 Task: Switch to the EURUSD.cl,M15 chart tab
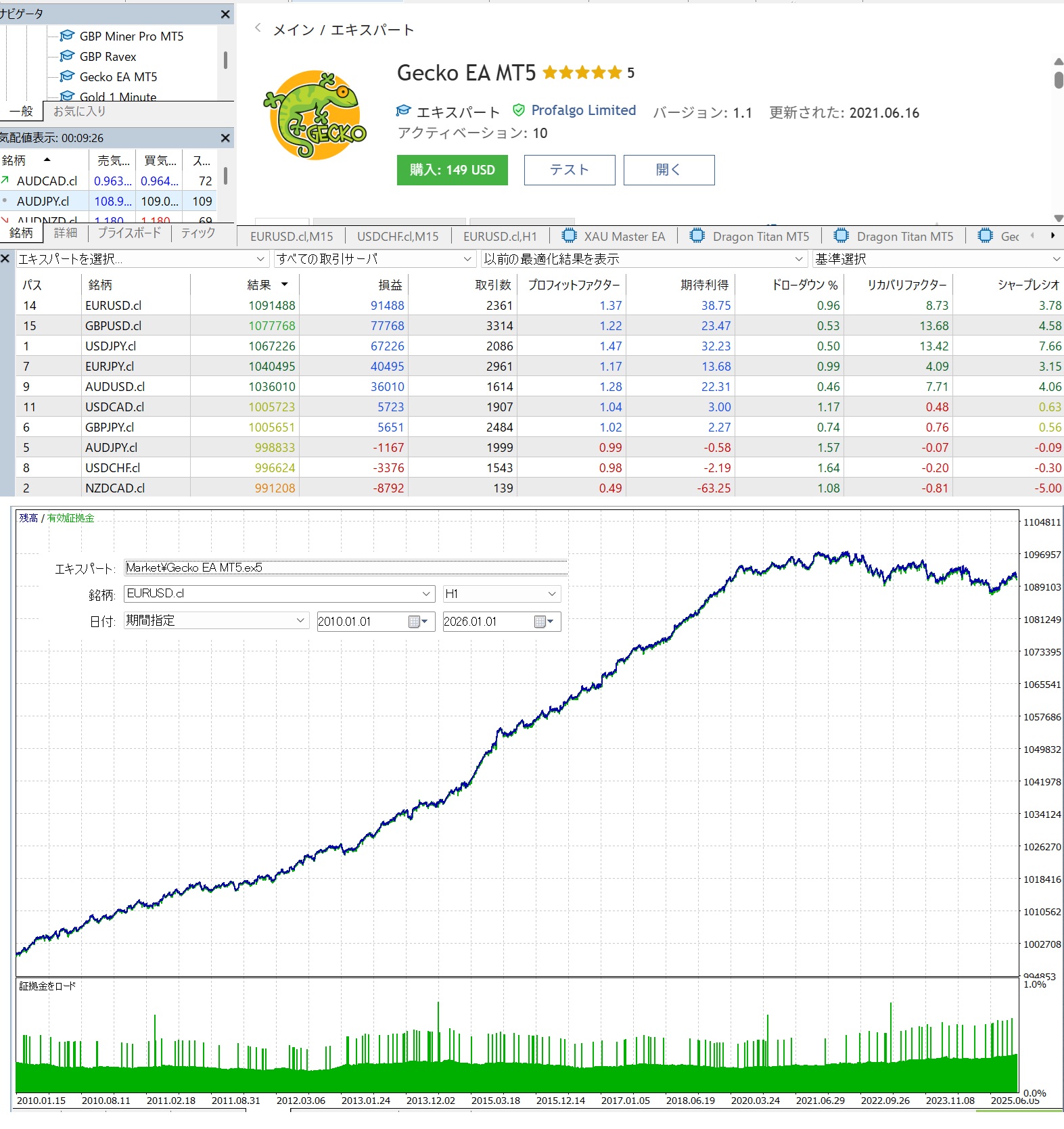click(292, 236)
